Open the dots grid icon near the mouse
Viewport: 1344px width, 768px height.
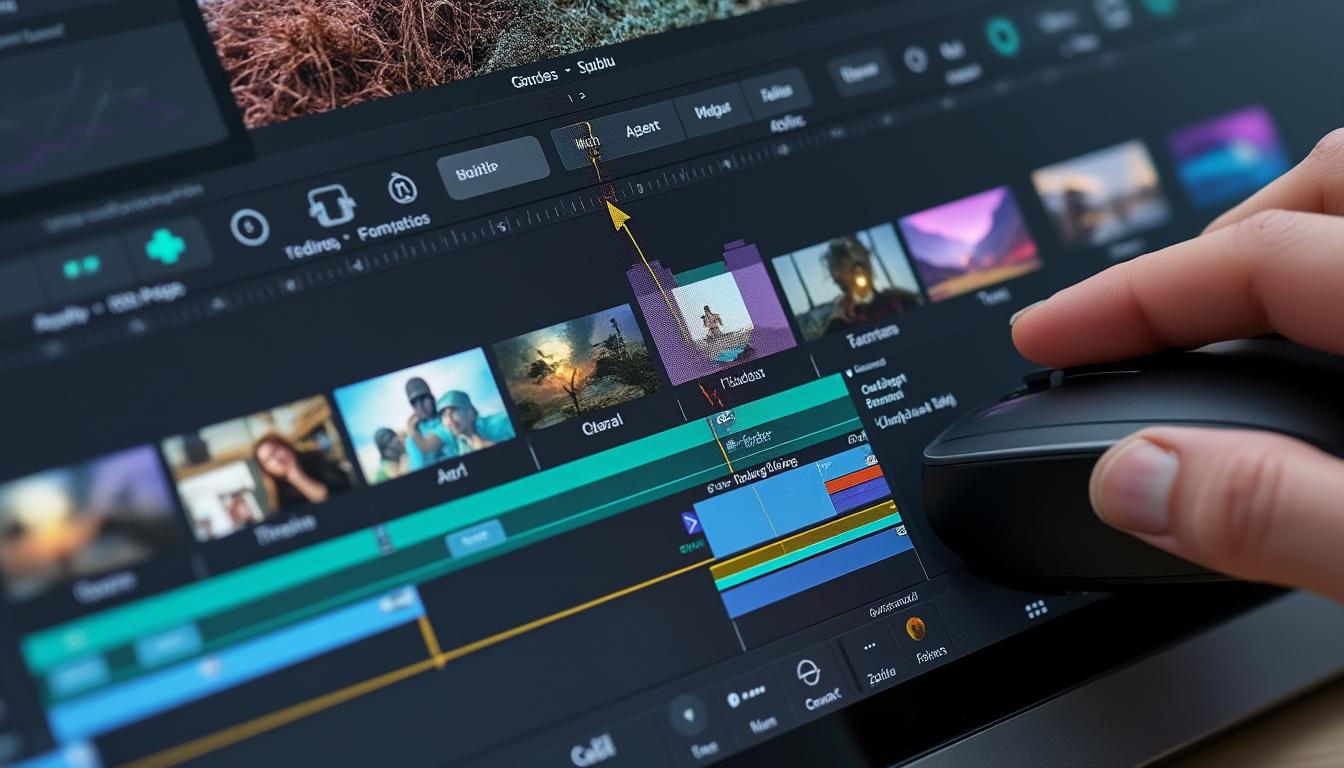click(x=1036, y=609)
